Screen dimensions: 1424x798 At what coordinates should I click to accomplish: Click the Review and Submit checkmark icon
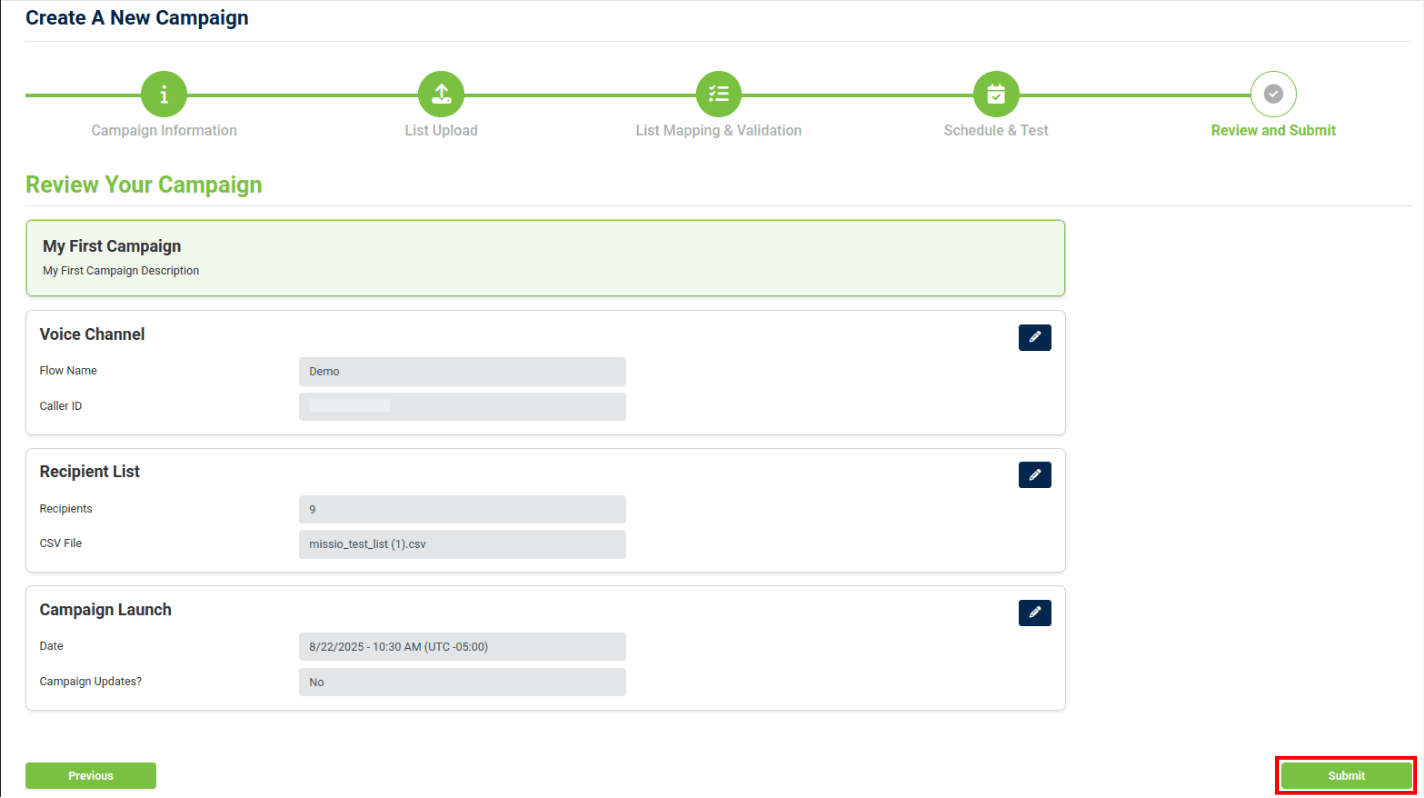pos(1273,94)
